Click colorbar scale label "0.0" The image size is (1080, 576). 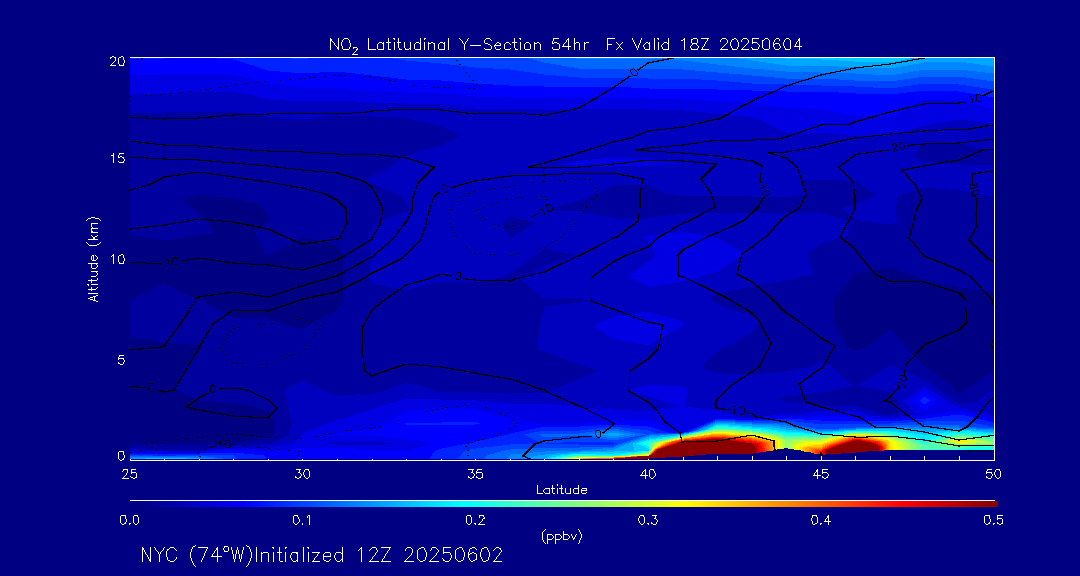[129, 521]
